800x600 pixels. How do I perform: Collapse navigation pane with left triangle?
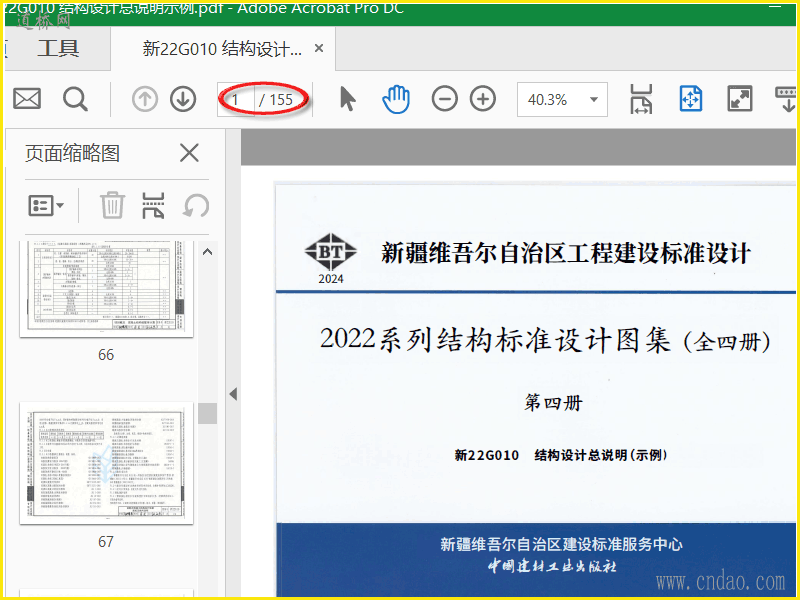233,394
